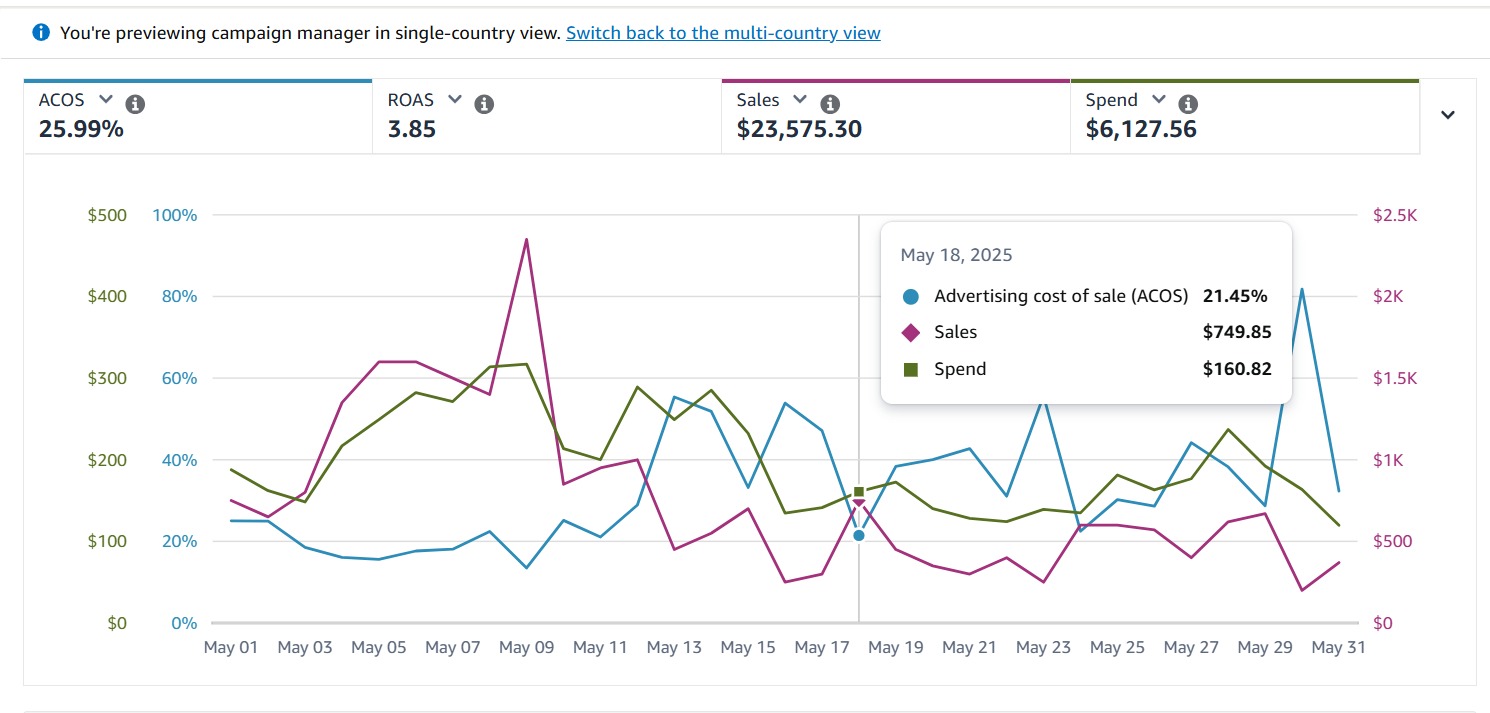
Task: Open the ROAS info icon
Action: coord(484,104)
